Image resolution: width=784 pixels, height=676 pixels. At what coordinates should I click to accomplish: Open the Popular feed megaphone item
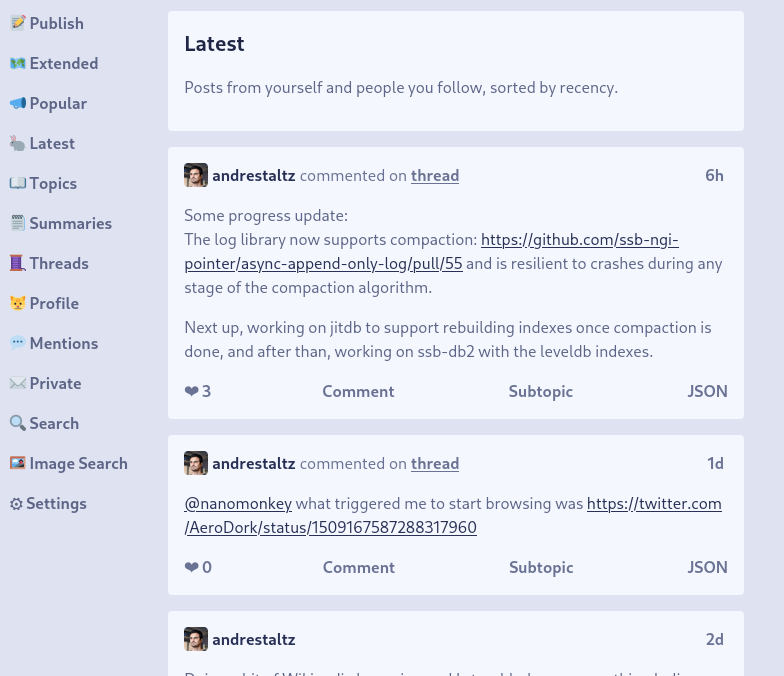[48, 103]
